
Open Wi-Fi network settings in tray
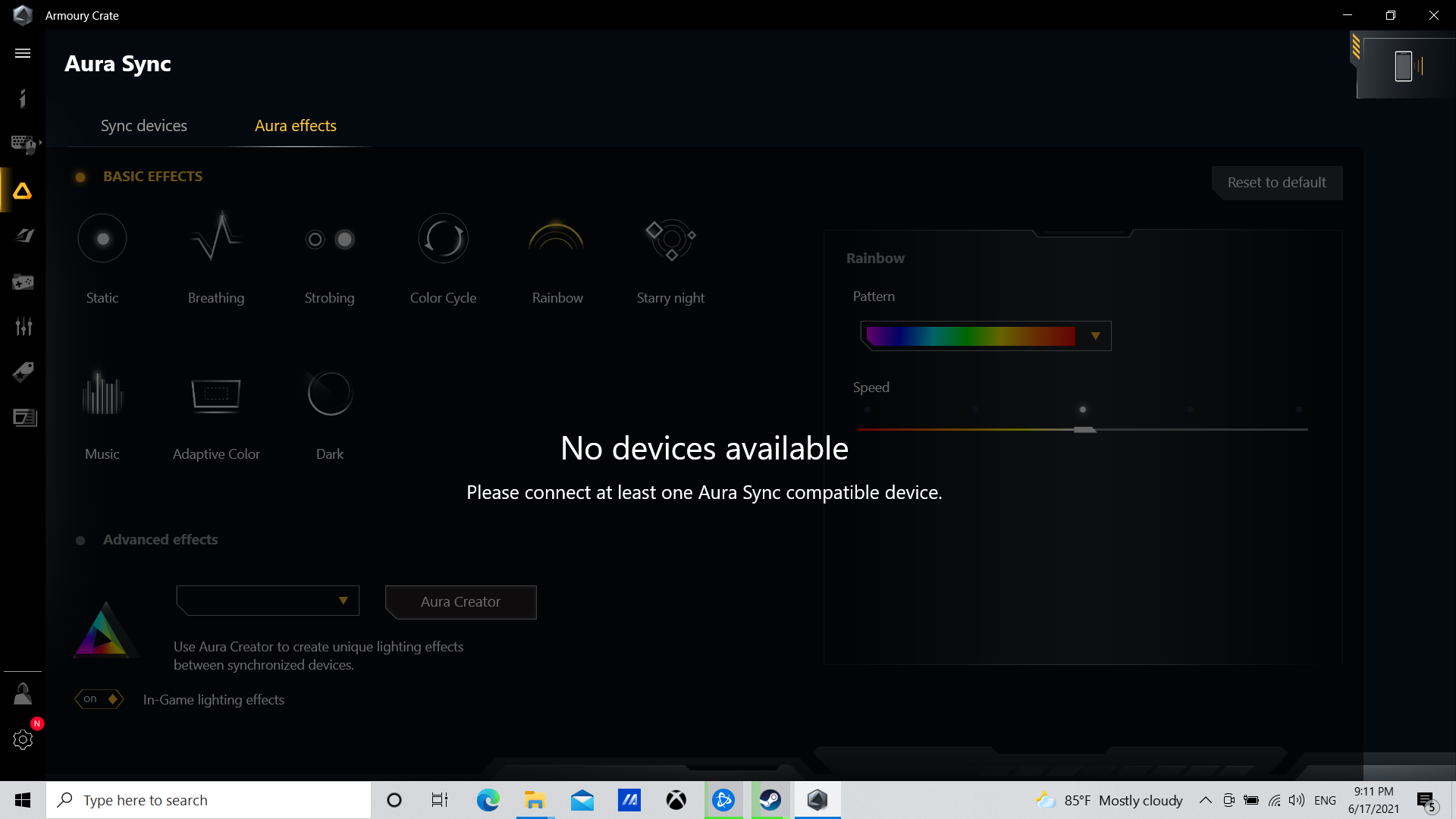tap(1274, 800)
